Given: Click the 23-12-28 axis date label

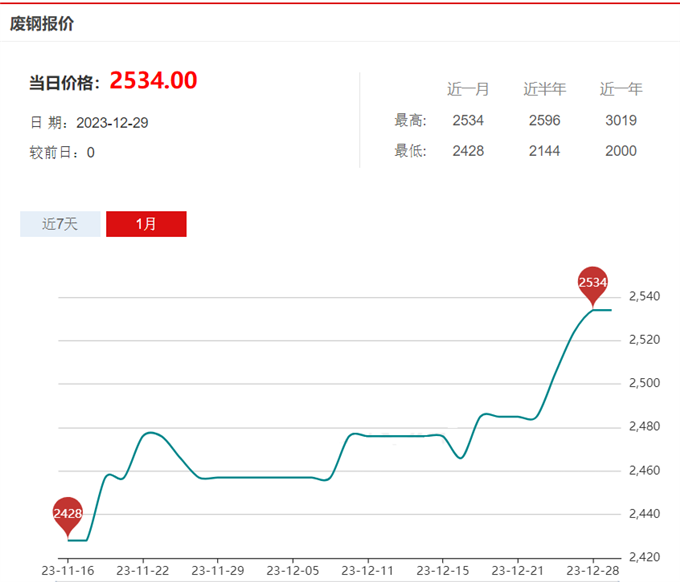Looking at the screenshot, I should (x=593, y=571).
